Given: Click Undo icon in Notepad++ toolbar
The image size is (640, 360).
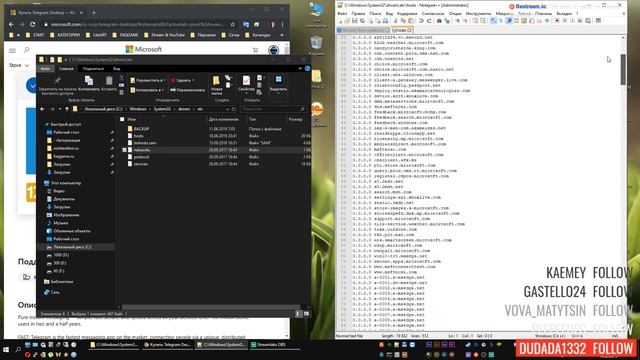Looking at the screenshot, I should (421, 20).
